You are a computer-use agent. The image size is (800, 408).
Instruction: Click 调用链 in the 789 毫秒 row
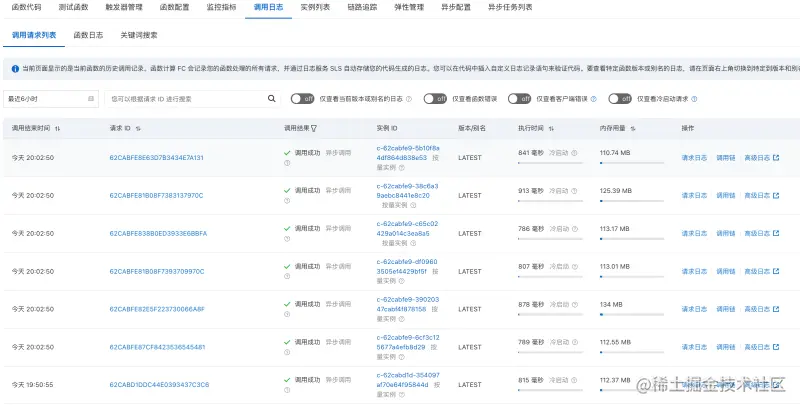(726, 347)
